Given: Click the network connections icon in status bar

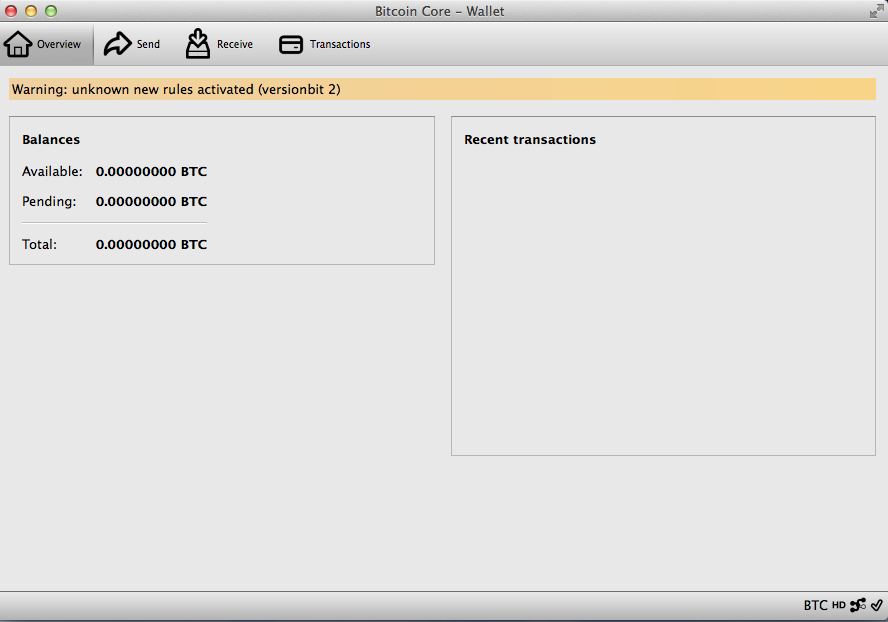Looking at the screenshot, I should point(857,606).
